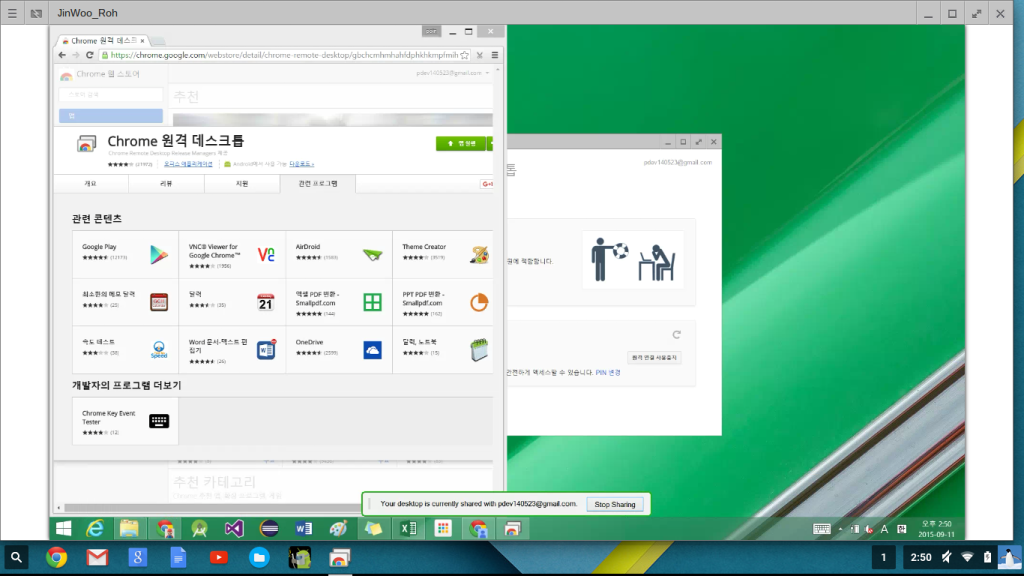Viewport: 1024px width, 576px height.
Task: Switch to the 개요 tab
Action: coord(90,184)
